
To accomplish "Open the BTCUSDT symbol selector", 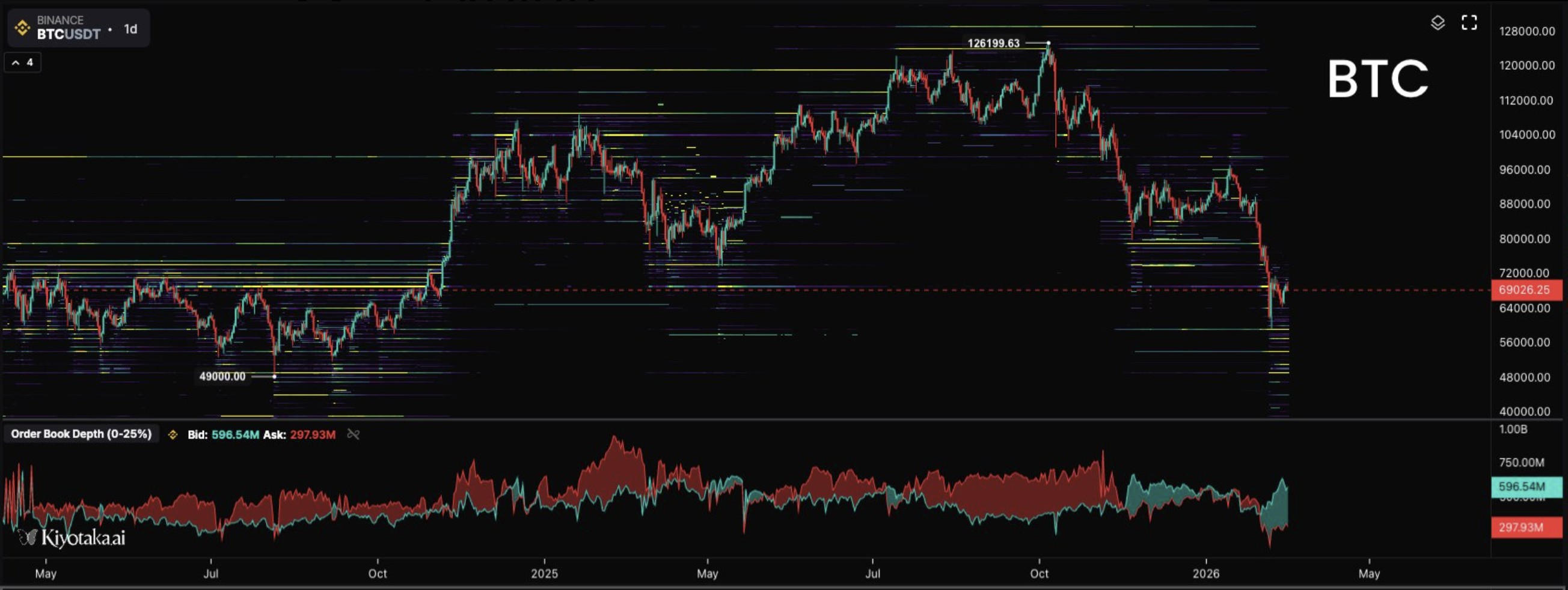I will [68, 34].
